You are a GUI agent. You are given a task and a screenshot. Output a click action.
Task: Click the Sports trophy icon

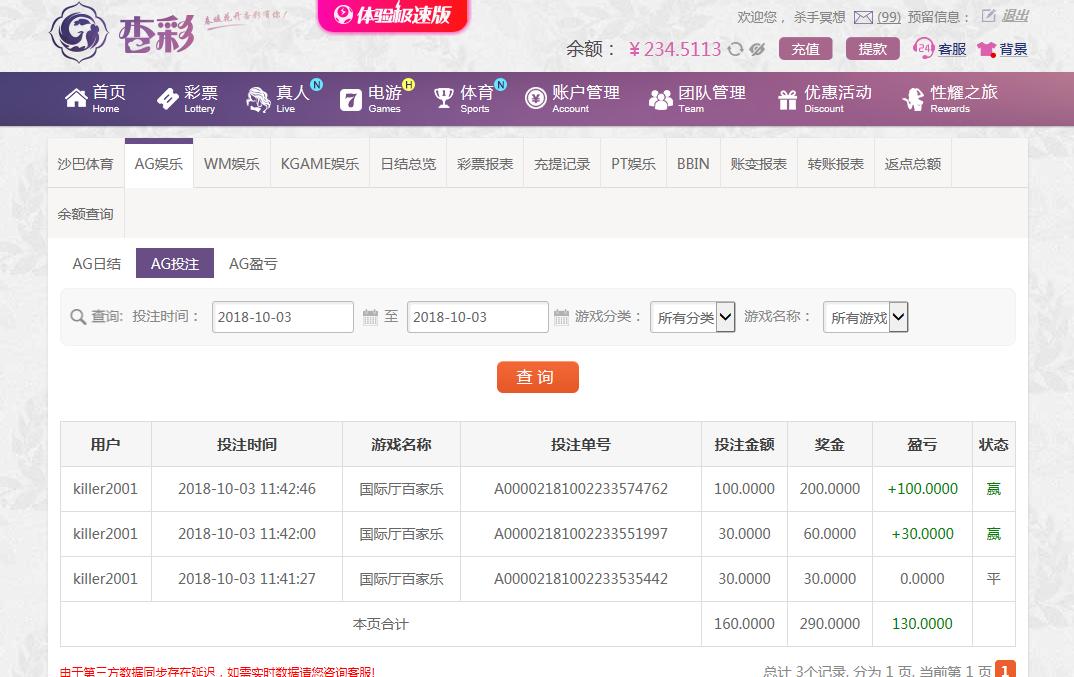coord(444,99)
